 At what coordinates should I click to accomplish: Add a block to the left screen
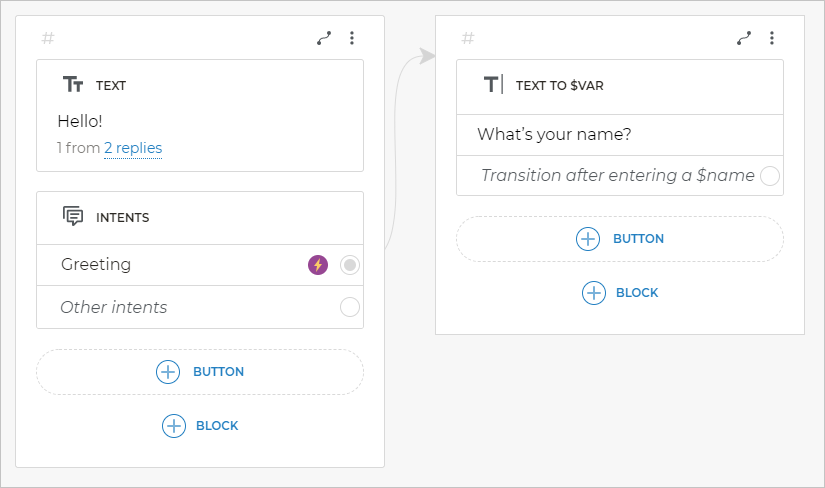[200, 426]
